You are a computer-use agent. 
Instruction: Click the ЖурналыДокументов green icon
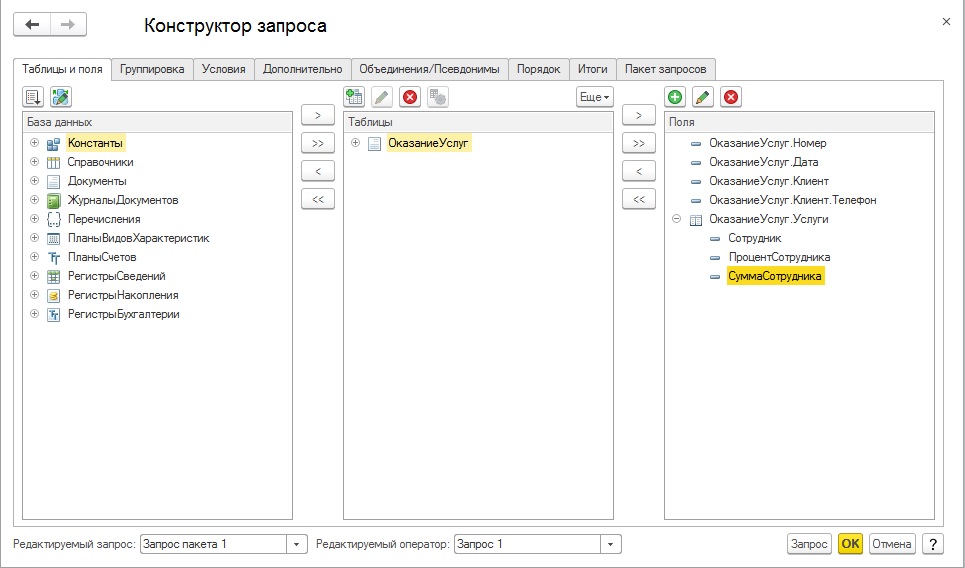point(54,201)
